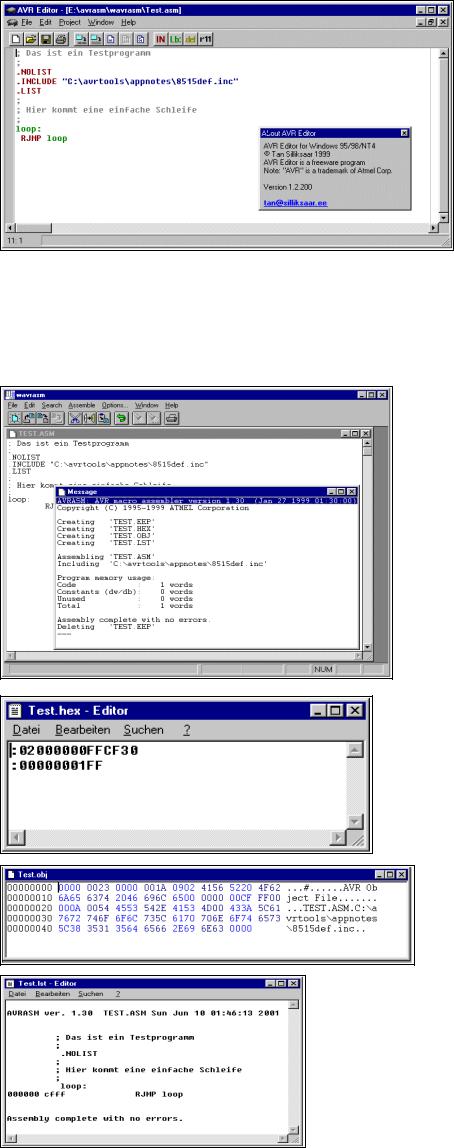Click the New file icon in AVR Editor toolbar
The image size is (454, 1148).
coord(16,39)
